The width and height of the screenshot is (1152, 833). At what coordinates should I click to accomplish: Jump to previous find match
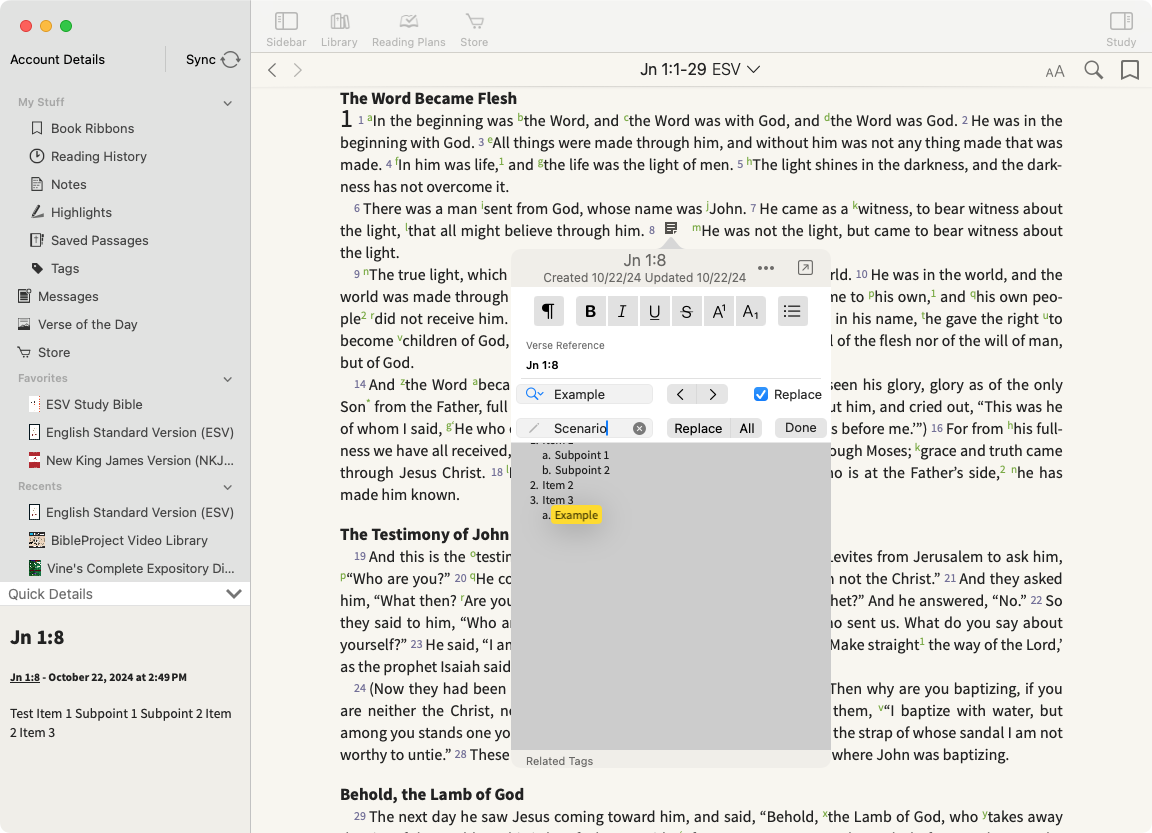681,394
